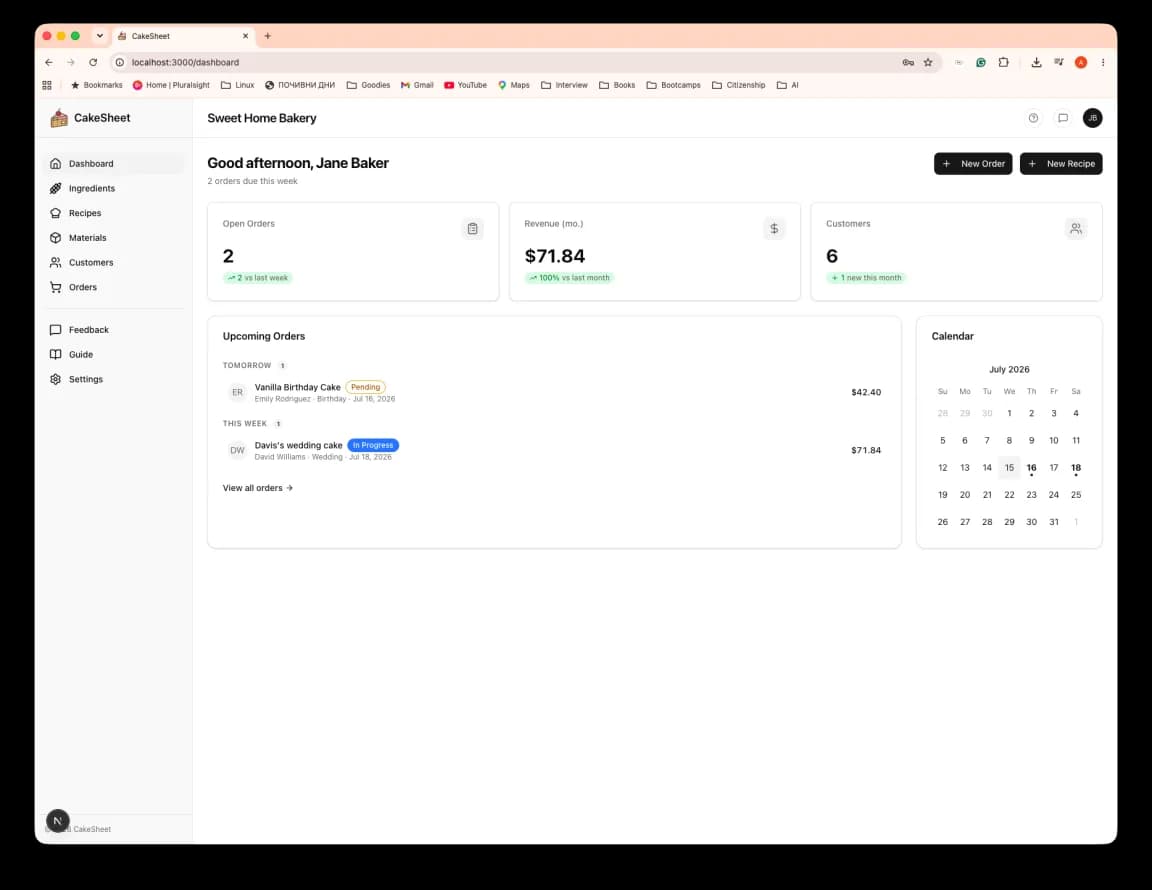Select July 22 in the calendar
This screenshot has width=1152, height=890.
pyautogui.click(x=1009, y=495)
